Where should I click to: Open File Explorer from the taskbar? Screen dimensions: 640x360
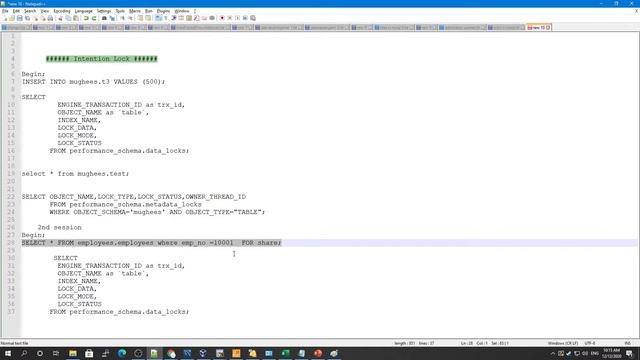(73, 353)
